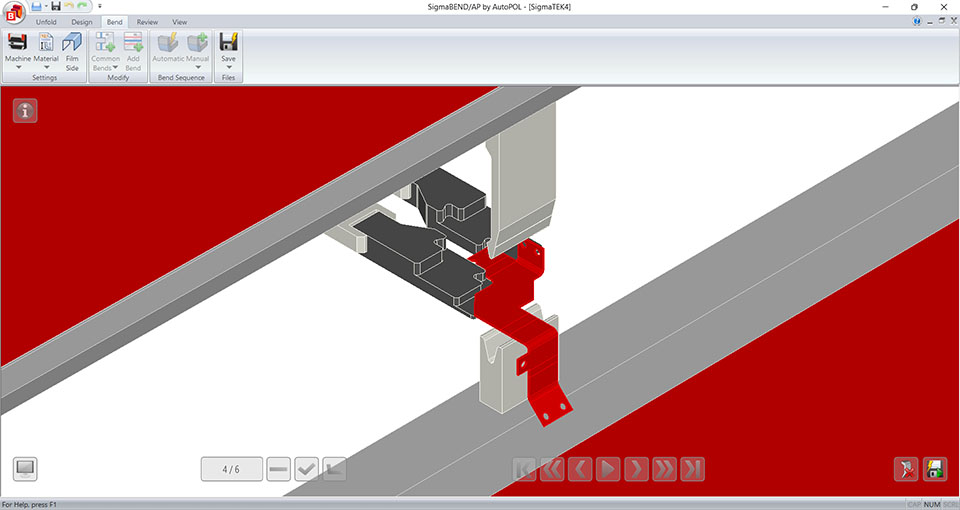Viewport: 960px width, 510px height.
Task: Skip to the last bend step
Action: click(x=692, y=469)
